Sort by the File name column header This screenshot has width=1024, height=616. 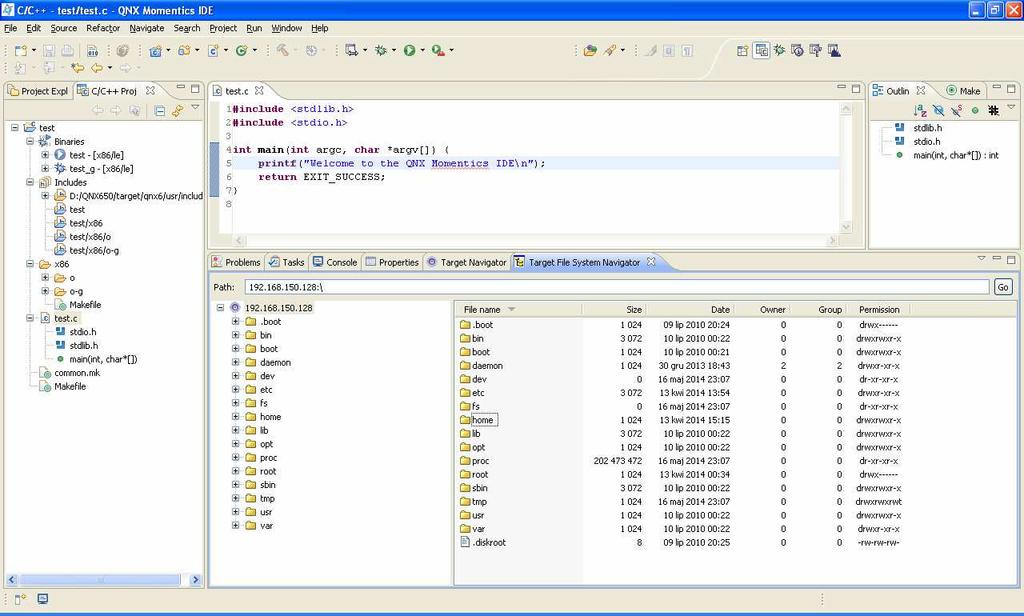click(519, 309)
